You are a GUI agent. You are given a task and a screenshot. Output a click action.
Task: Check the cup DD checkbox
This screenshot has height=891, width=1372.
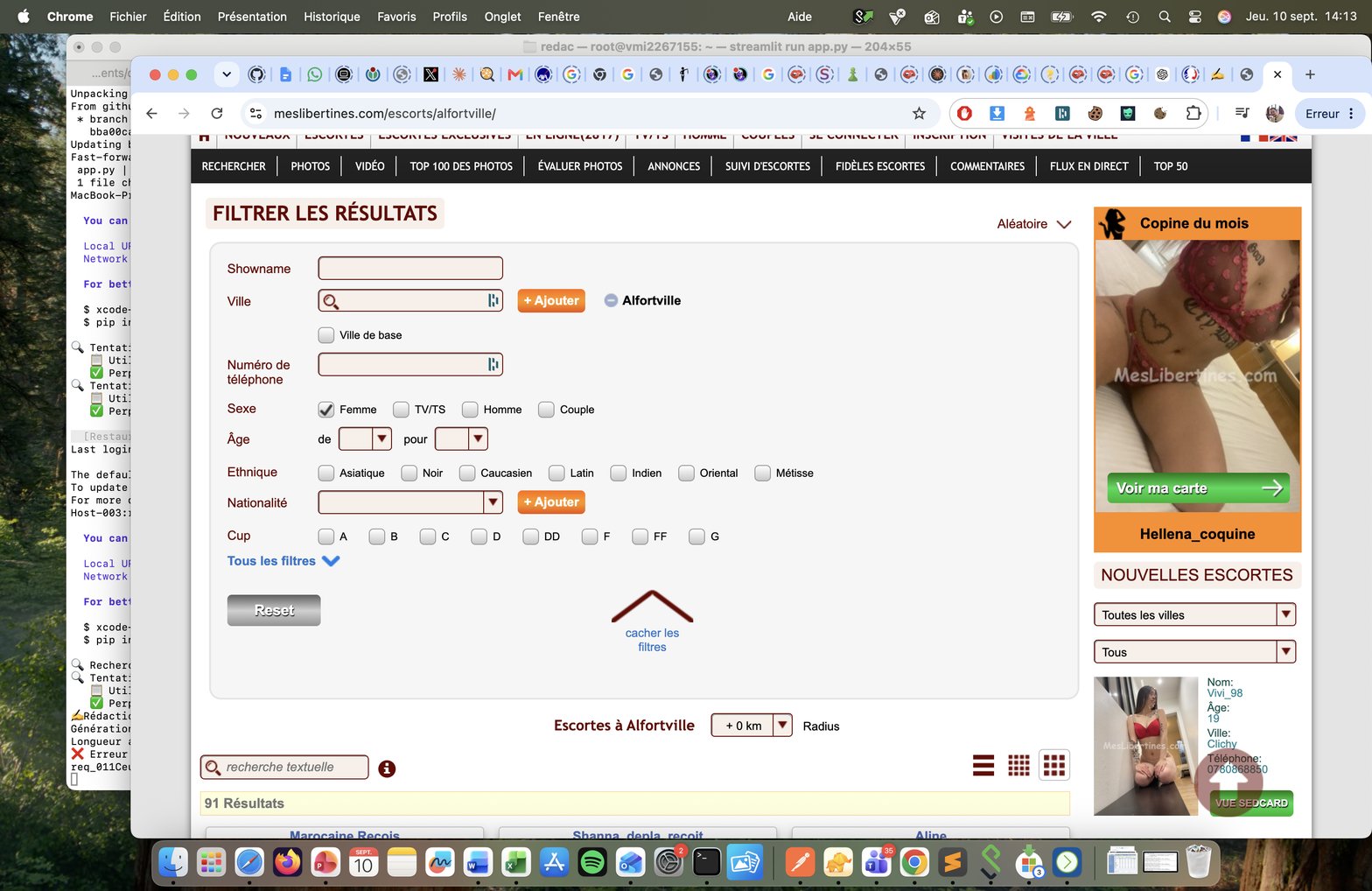pos(530,537)
